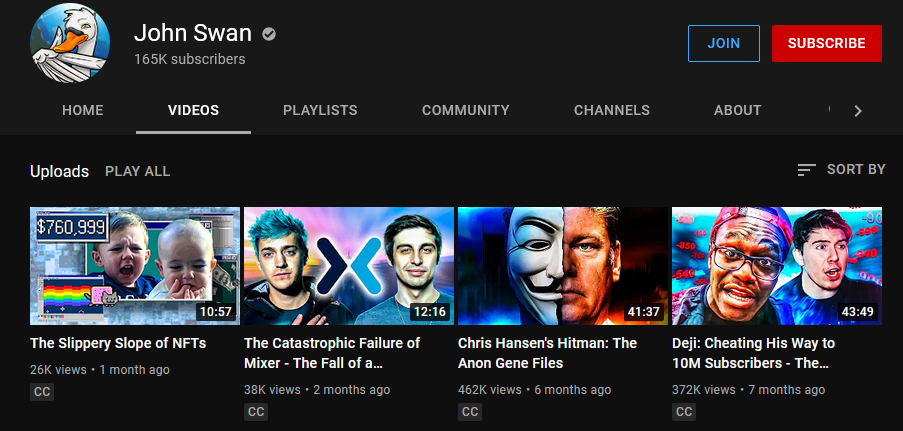Click the verified checkmark badge beside John Swan

point(268,35)
